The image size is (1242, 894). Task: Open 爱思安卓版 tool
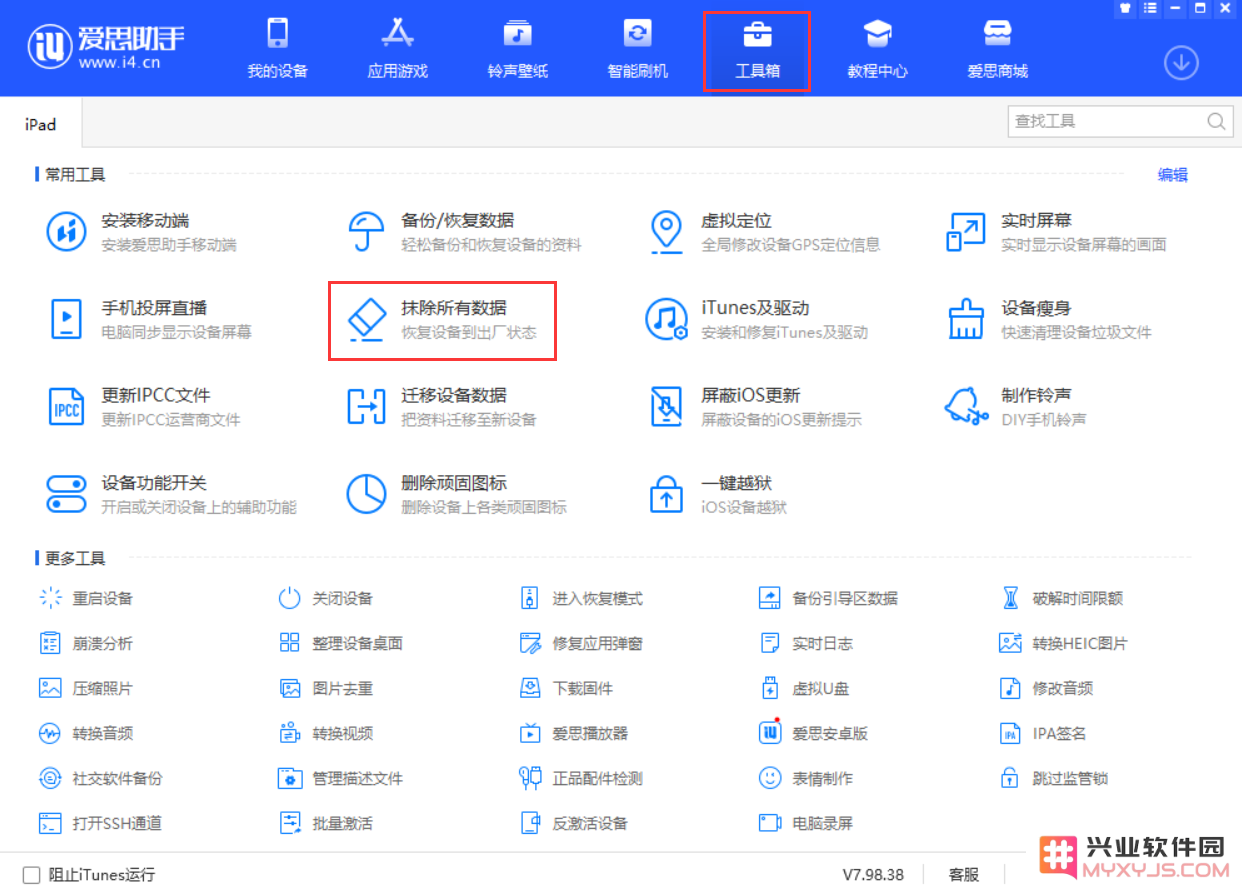point(813,733)
